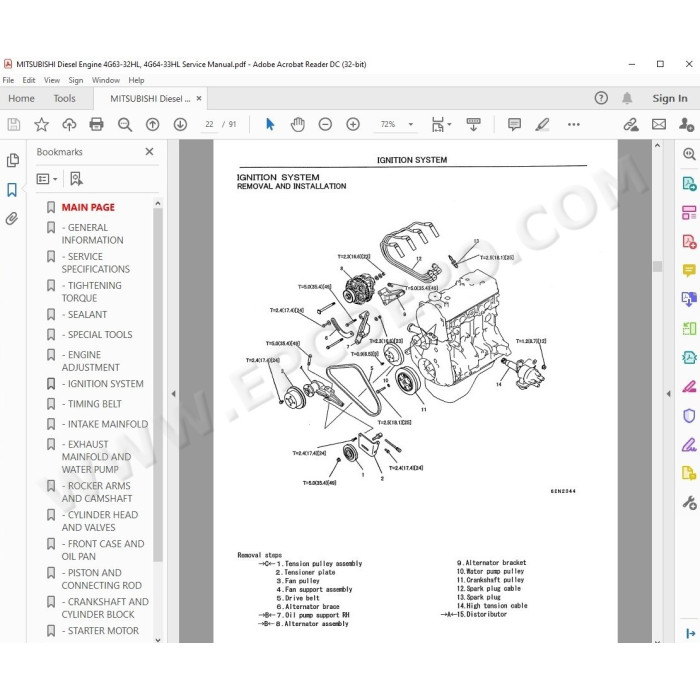This screenshot has height=700, width=700.
Task: Click the find current bookmark icon
Action: (x=76, y=179)
